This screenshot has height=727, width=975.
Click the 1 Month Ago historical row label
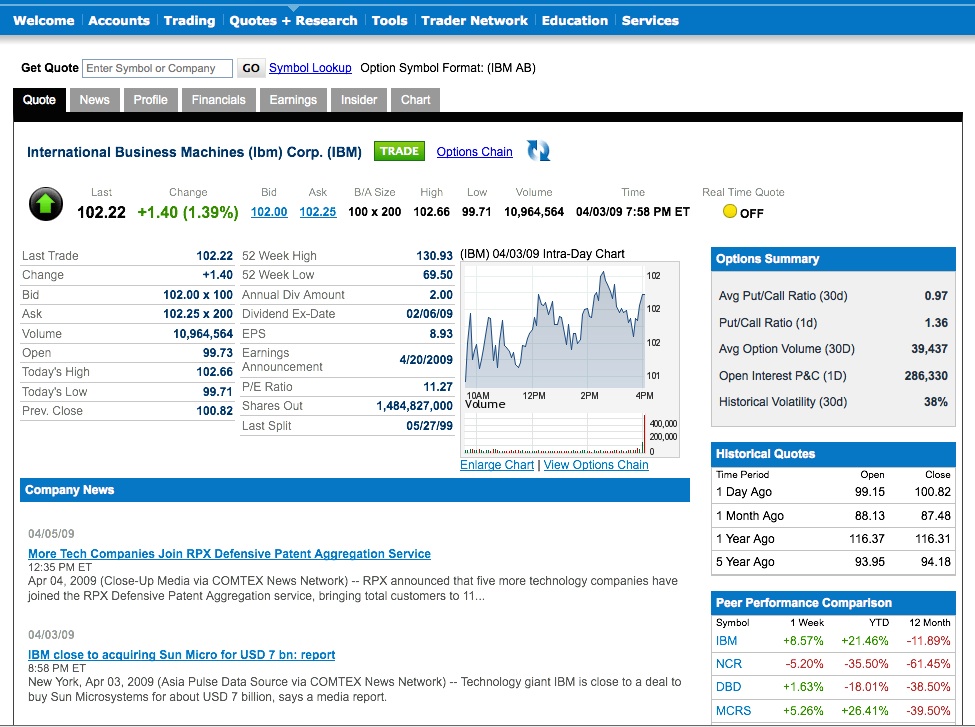(x=750, y=516)
